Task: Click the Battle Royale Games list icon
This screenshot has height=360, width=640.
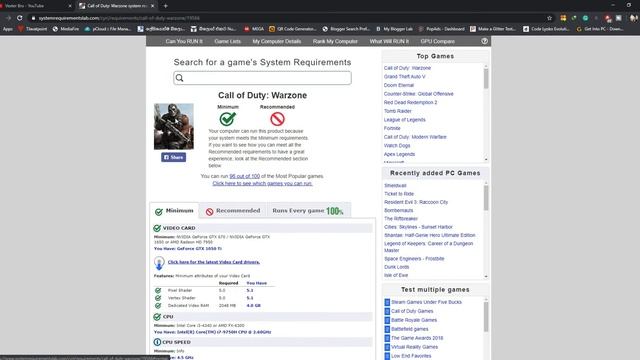Action: tap(387, 320)
